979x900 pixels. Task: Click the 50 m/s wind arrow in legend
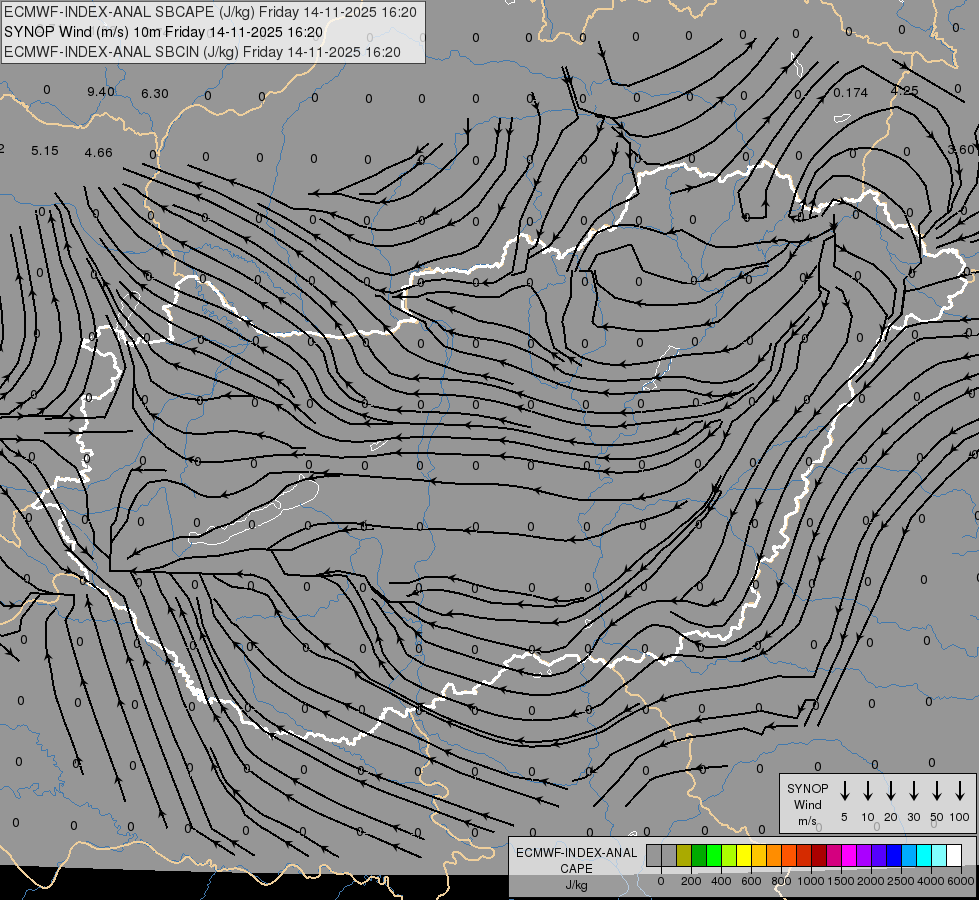[937, 791]
